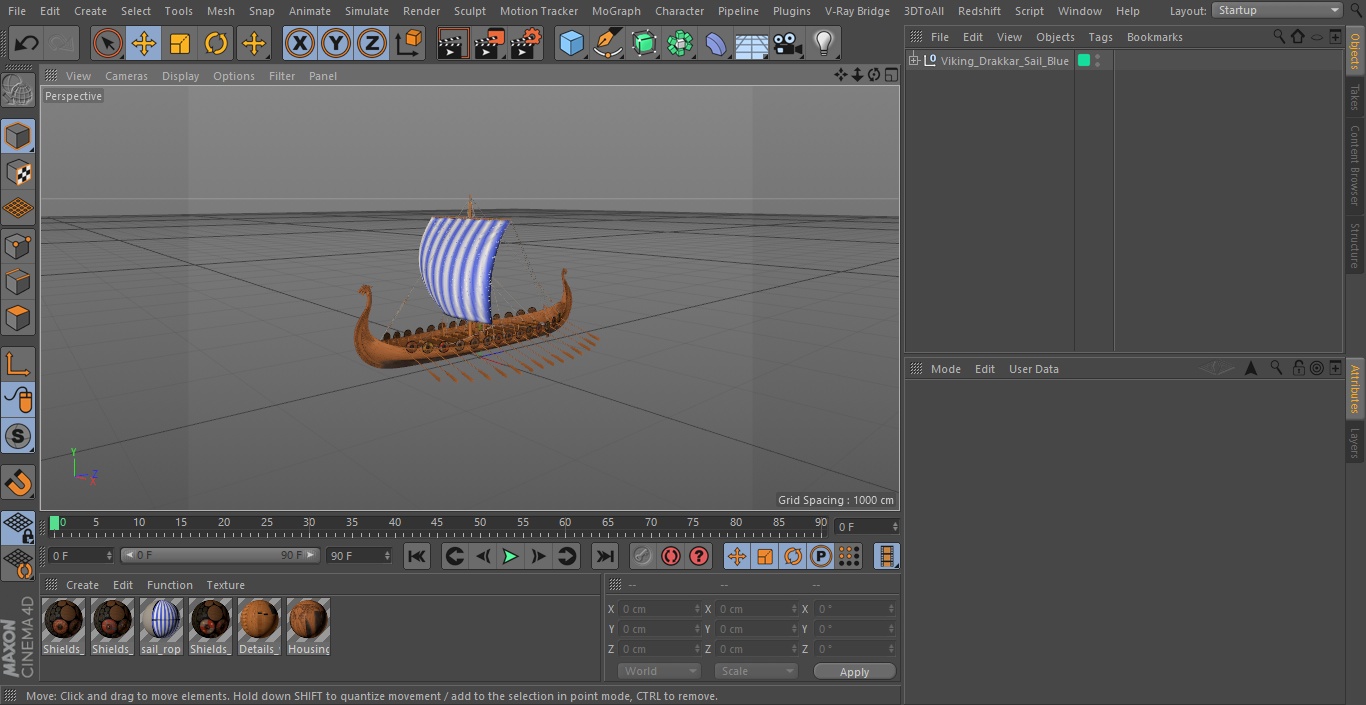Switch to Points mode
This screenshot has width=1366, height=705.
(18, 246)
